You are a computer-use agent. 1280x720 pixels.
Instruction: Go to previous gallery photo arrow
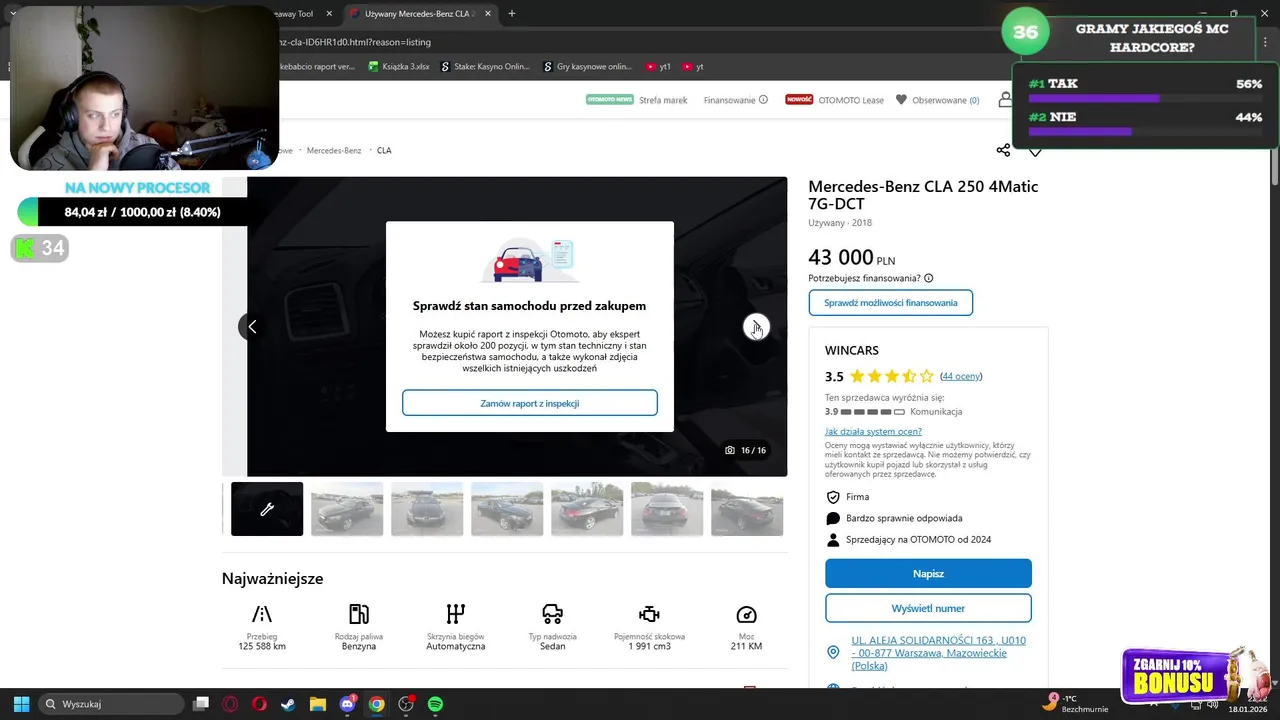(x=252, y=327)
